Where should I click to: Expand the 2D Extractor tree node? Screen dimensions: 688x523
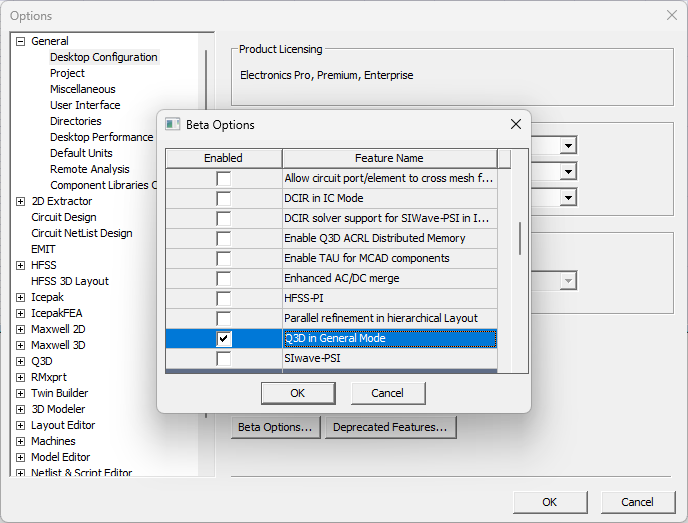(20, 201)
